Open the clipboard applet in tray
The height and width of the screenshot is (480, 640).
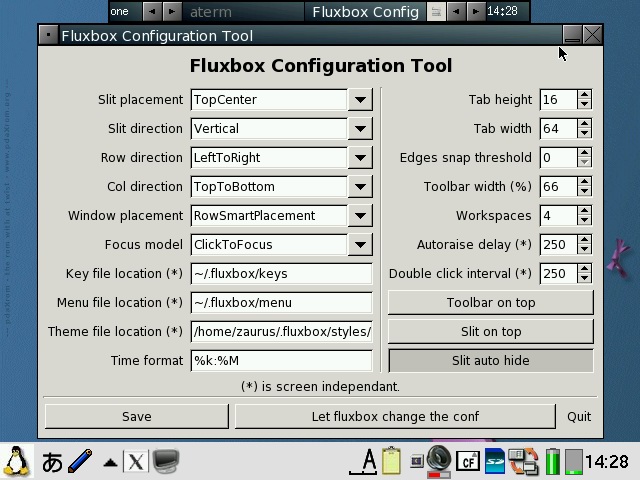click(392, 461)
